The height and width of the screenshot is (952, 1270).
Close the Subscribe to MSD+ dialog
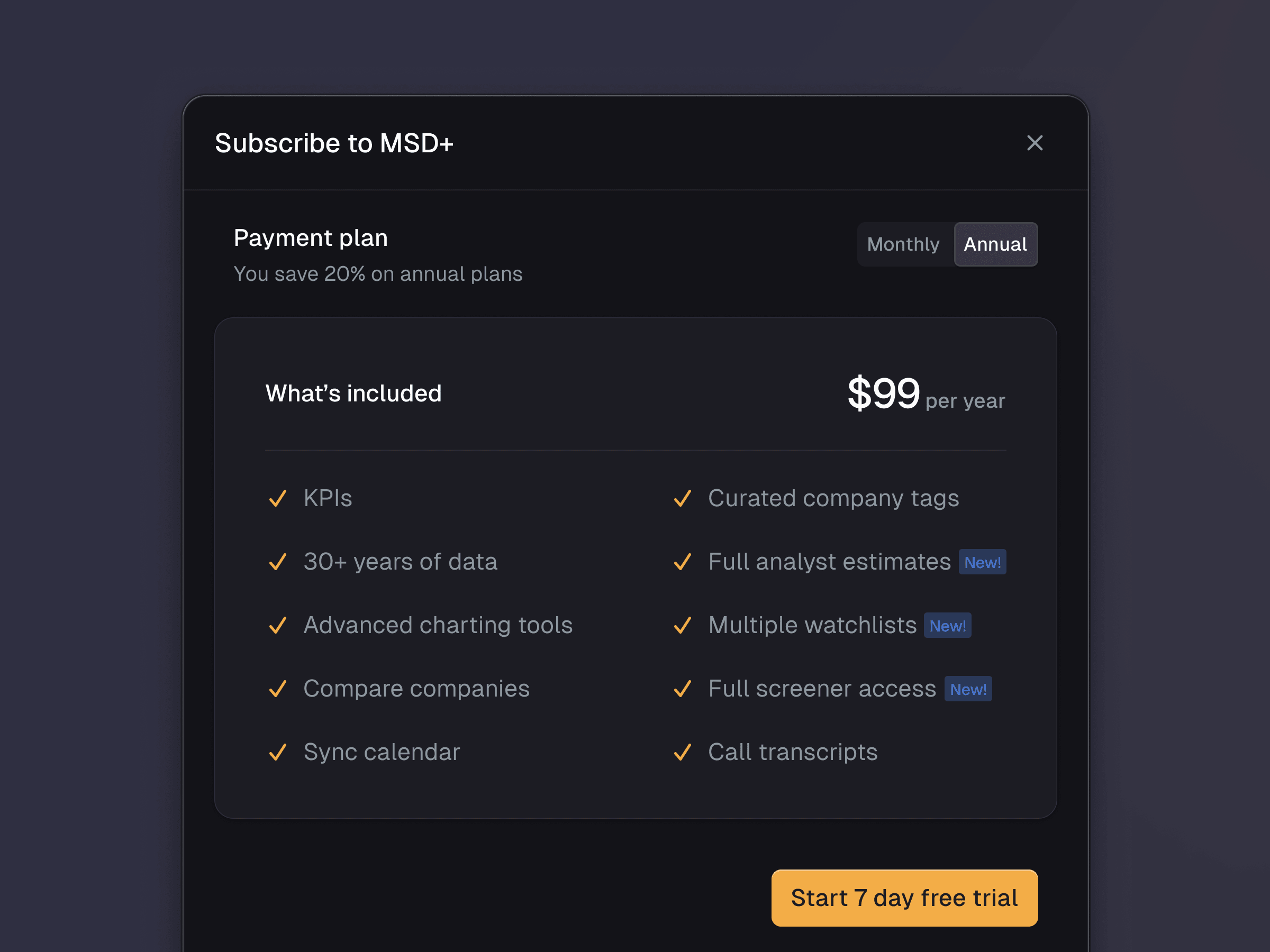click(x=1035, y=143)
